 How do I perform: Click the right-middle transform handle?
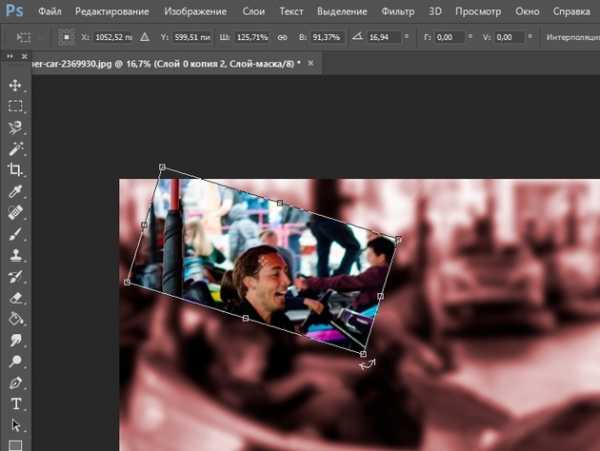pyautogui.click(x=380, y=296)
